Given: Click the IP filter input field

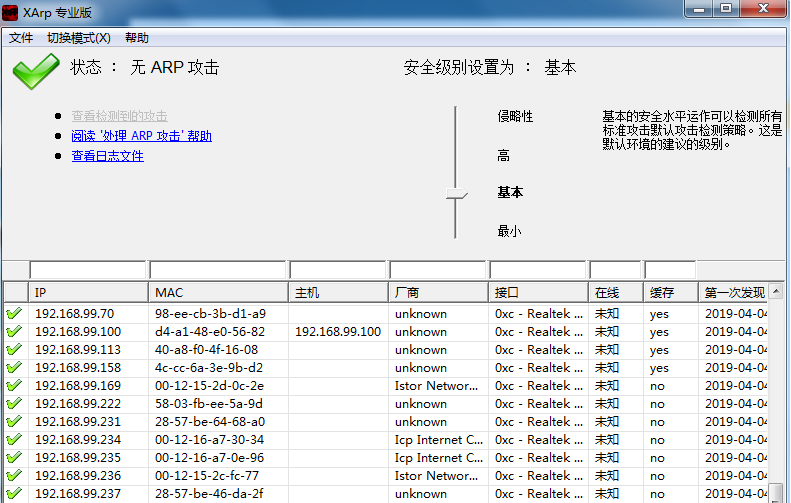Looking at the screenshot, I should 88,270.
